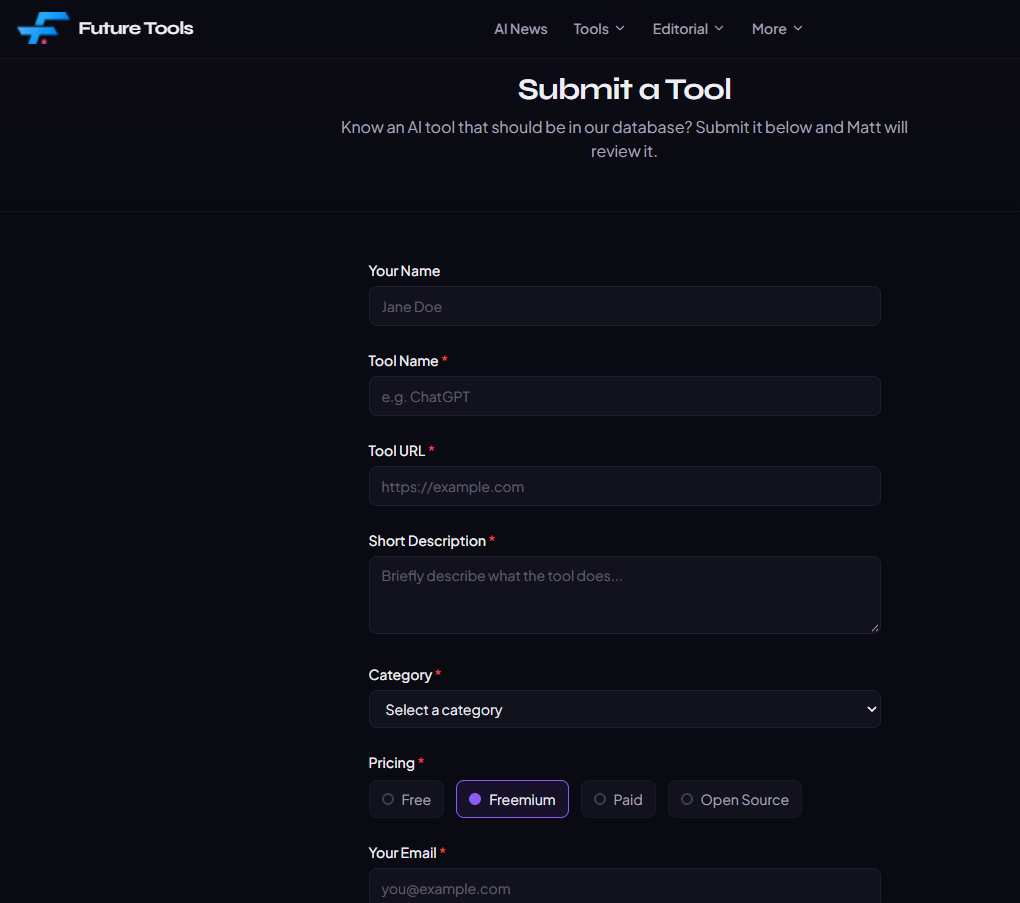Focus the Your Name input field
Screen dimensions: 1020x903
(x=624, y=306)
